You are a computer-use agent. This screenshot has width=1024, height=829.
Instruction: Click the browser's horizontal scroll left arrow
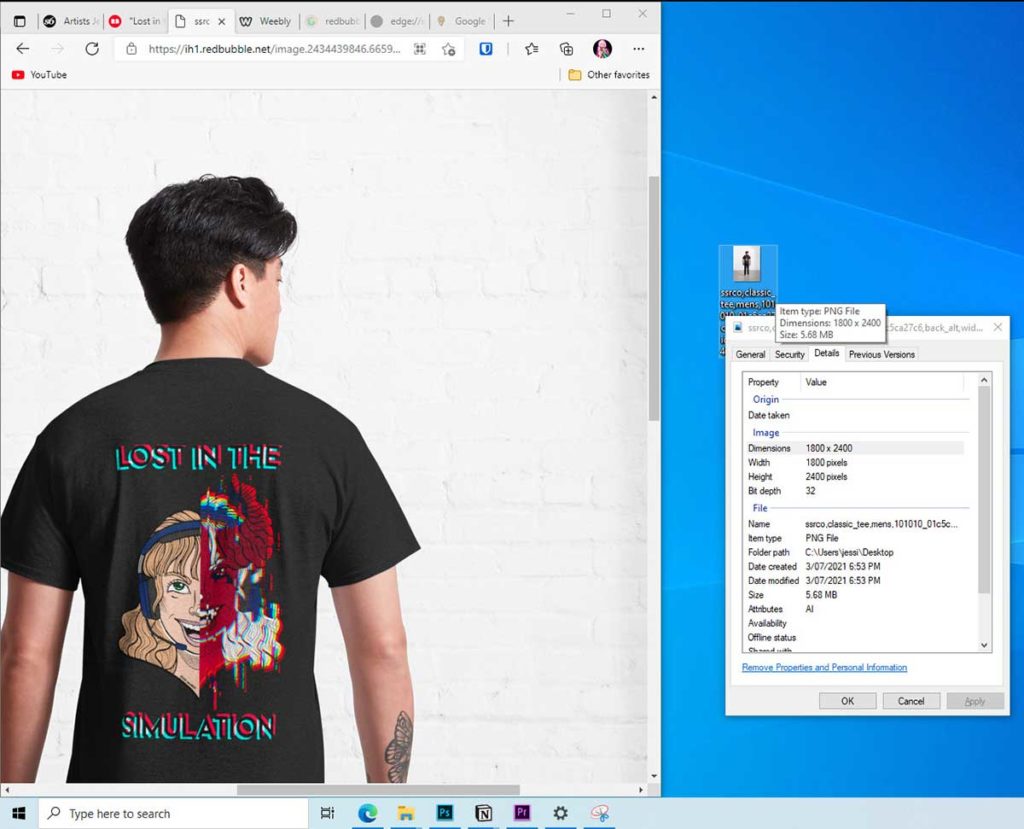click(x=7, y=790)
